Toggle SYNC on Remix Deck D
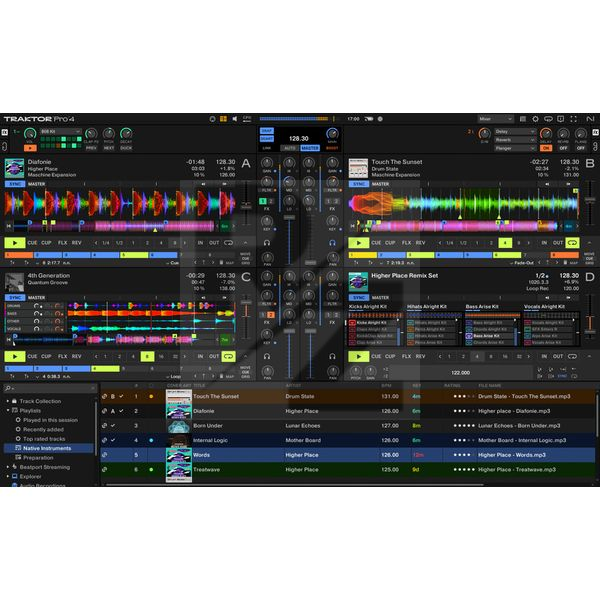The image size is (600, 600). point(359,298)
